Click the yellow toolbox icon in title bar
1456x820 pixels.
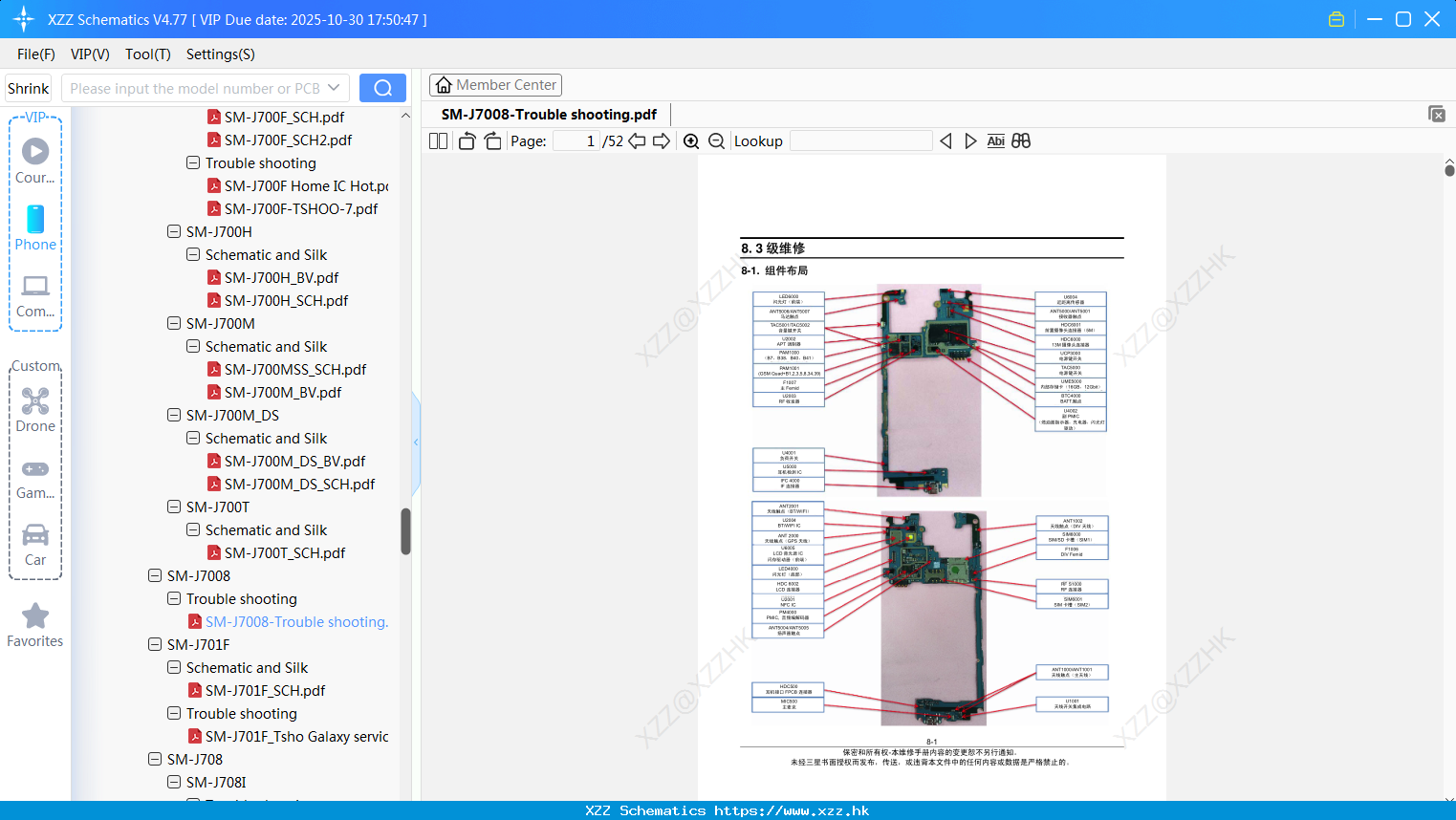1336,19
